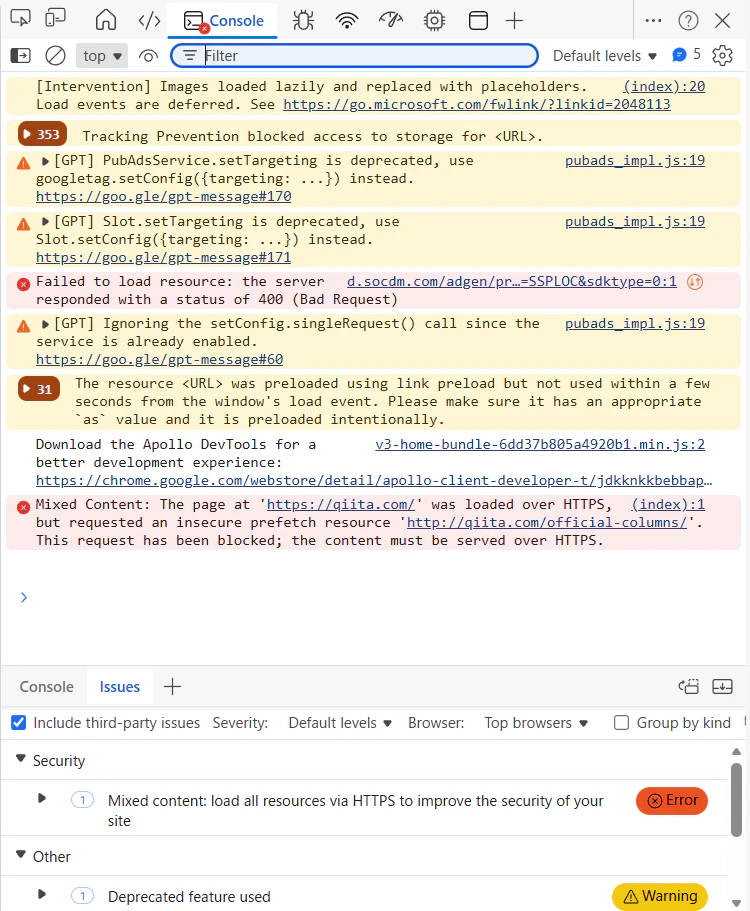
Task: Collapse the Security issues section
Action: pyautogui.click(x=21, y=759)
